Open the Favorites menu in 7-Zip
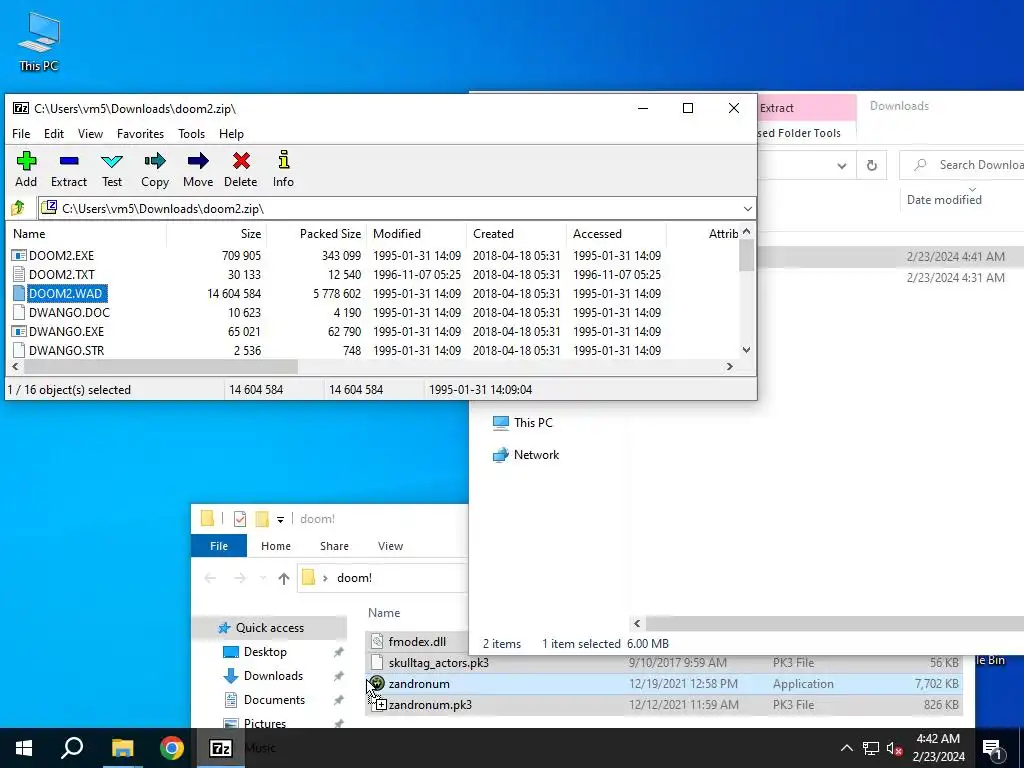 pyautogui.click(x=140, y=134)
